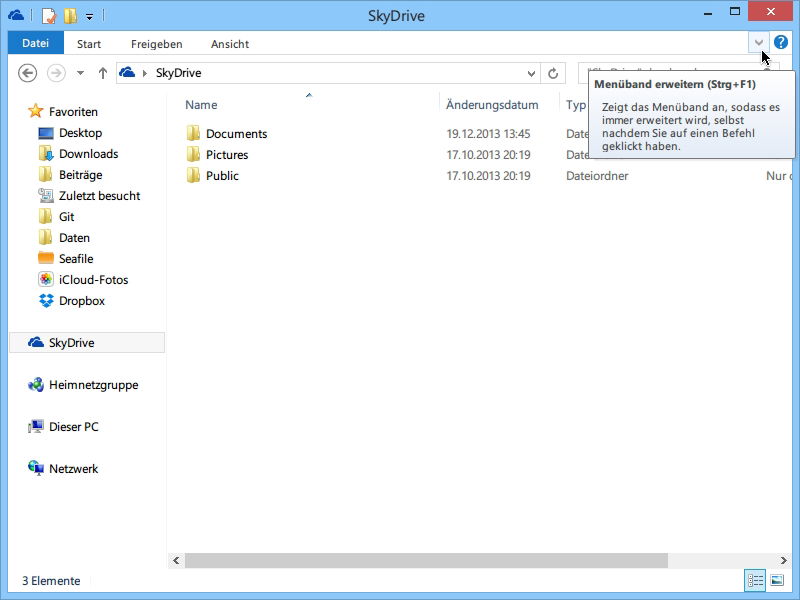This screenshot has width=800, height=600.
Task: Click the horizontal scrollbar thumb
Action: click(x=426, y=560)
